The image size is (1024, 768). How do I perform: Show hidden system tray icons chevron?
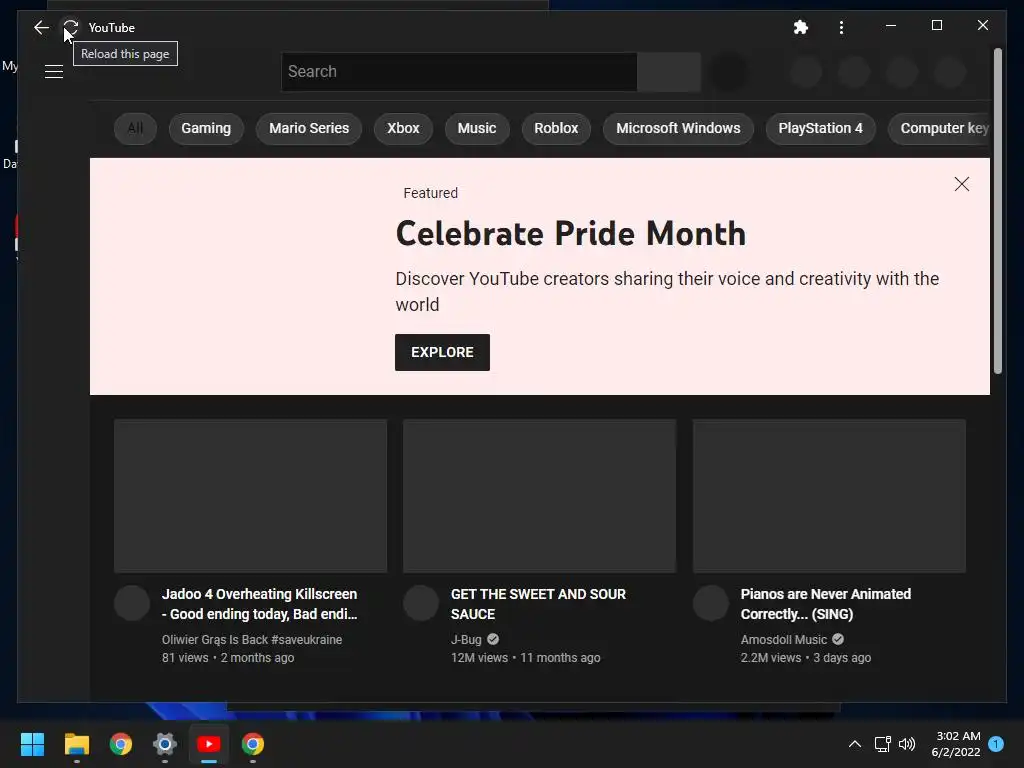[x=855, y=744]
